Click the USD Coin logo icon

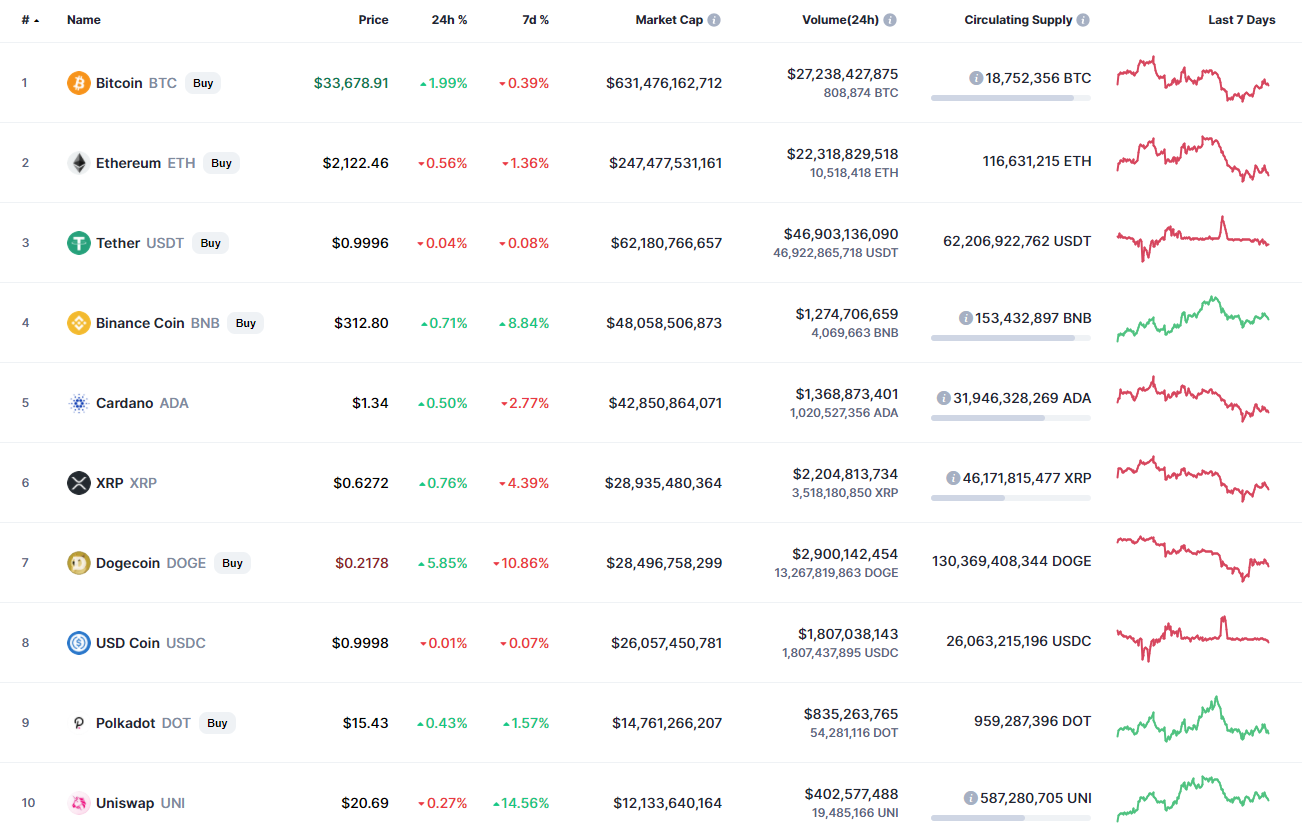click(x=79, y=643)
